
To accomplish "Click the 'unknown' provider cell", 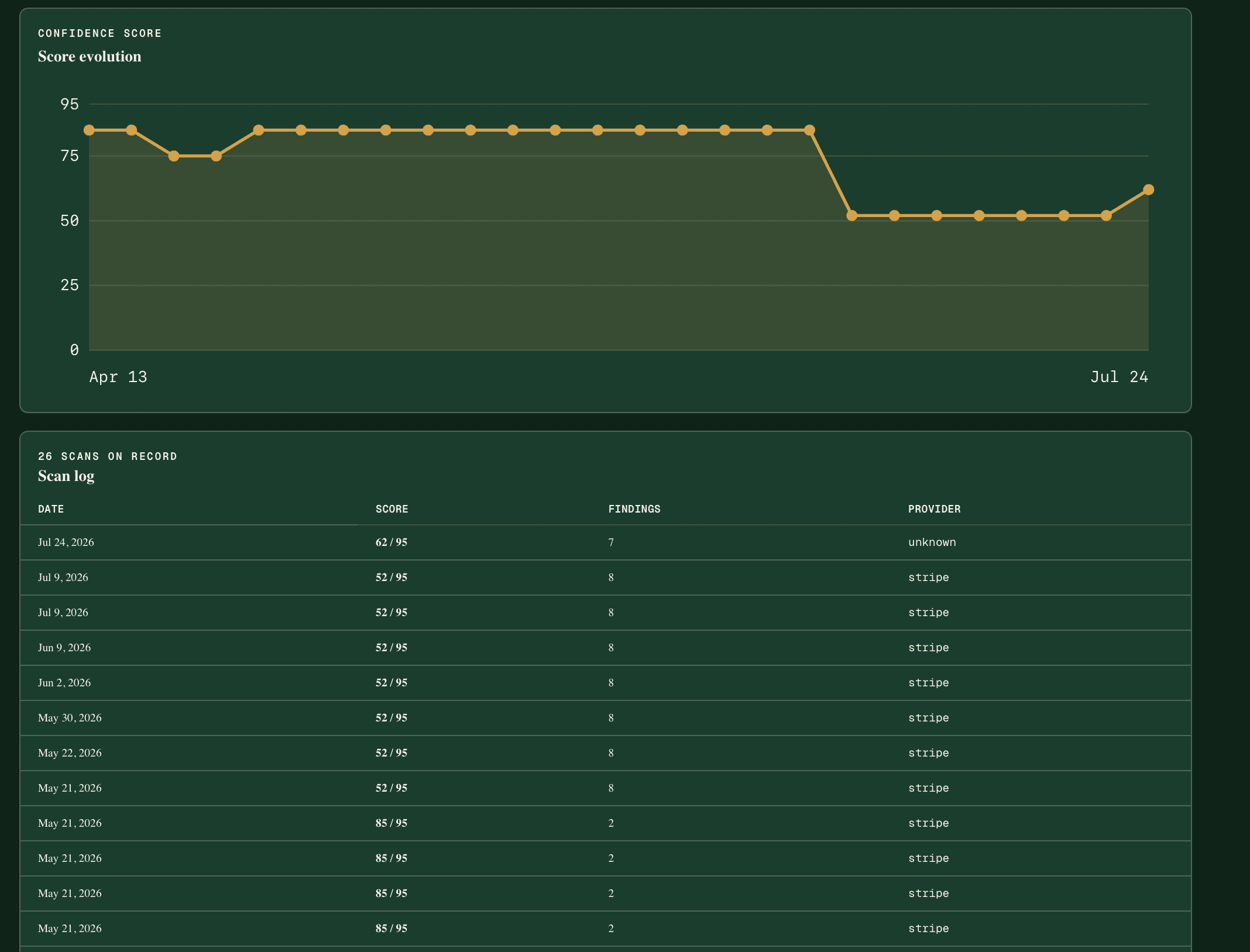I will pos(932,542).
